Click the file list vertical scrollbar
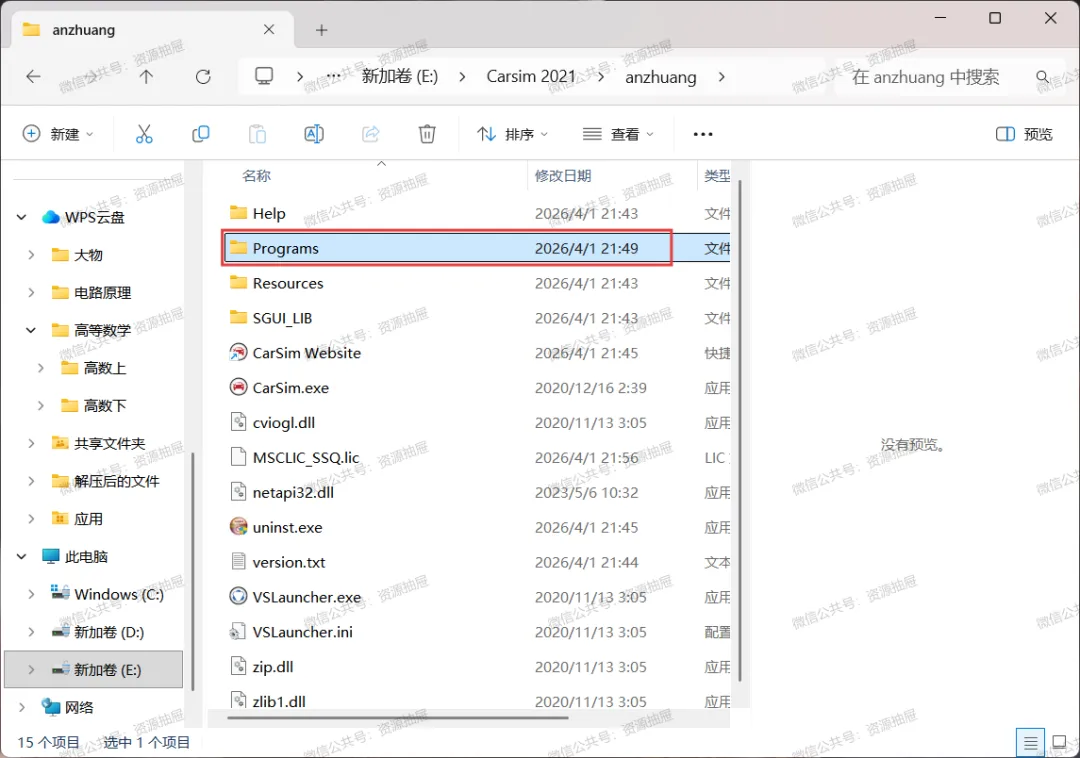 pos(740,430)
